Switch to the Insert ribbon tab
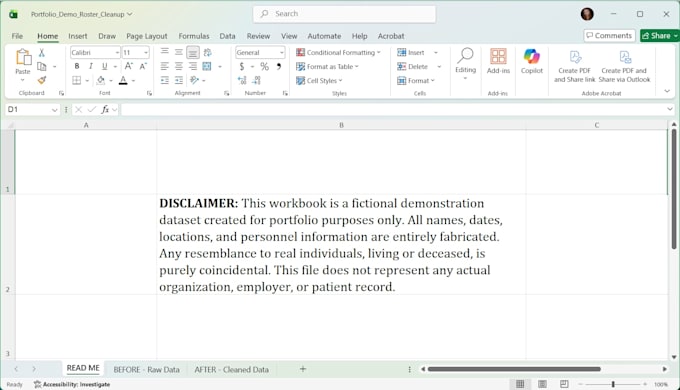This screenshot has height=390, width=680. 78,36
